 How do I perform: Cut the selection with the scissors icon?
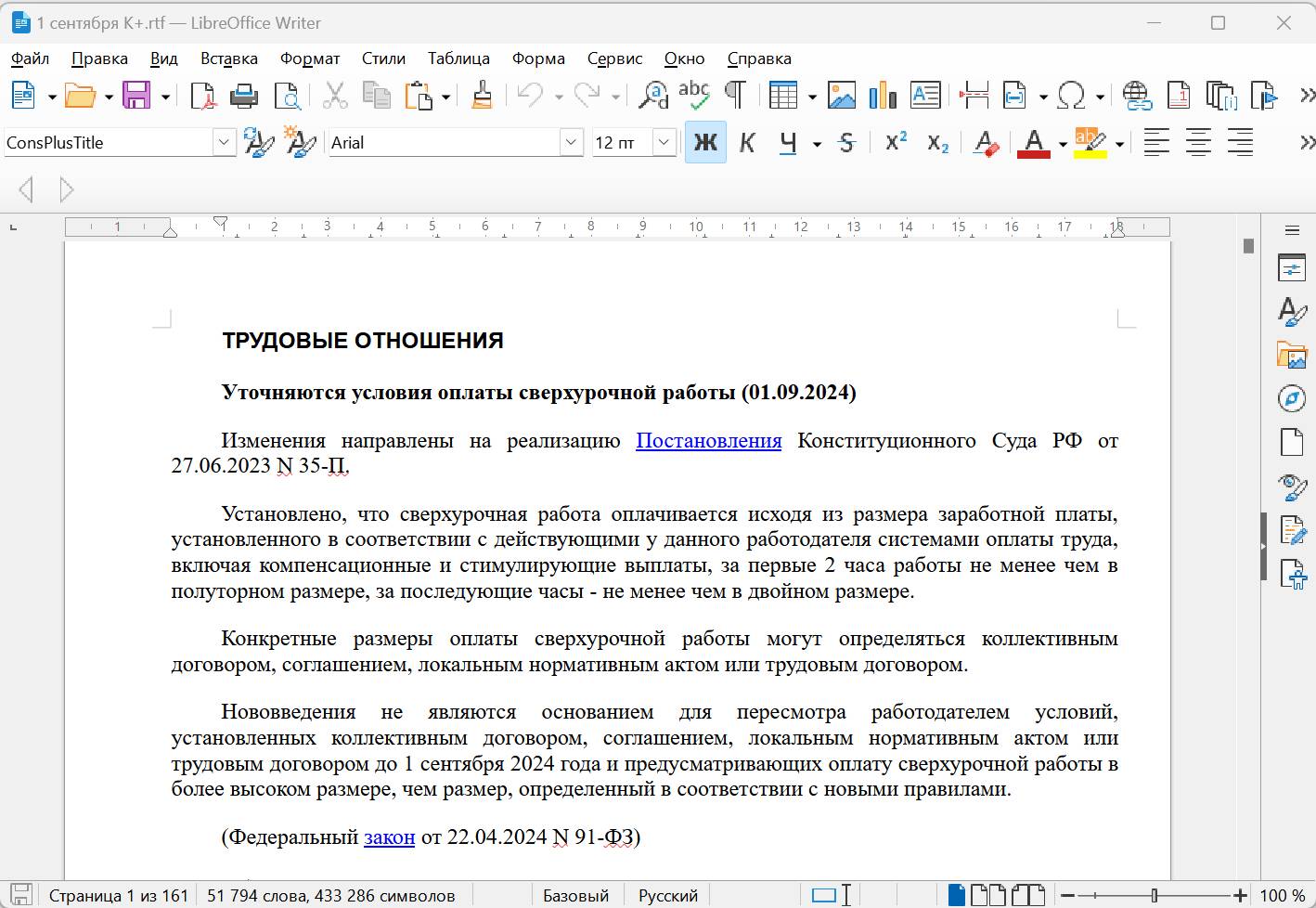[x=334, y=95]
